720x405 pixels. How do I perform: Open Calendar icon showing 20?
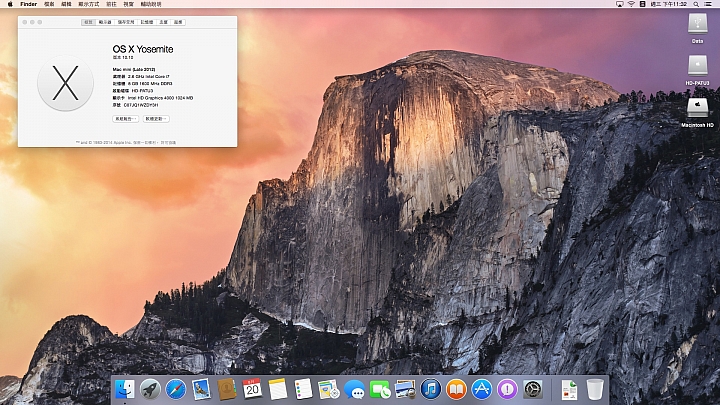click(252, 389)
